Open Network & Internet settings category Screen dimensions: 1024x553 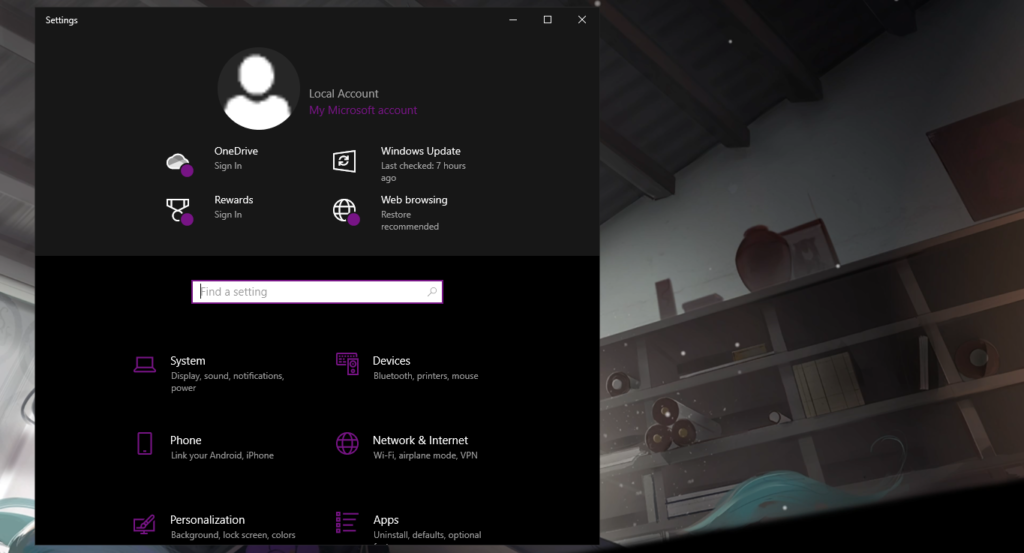click(410, 447)
